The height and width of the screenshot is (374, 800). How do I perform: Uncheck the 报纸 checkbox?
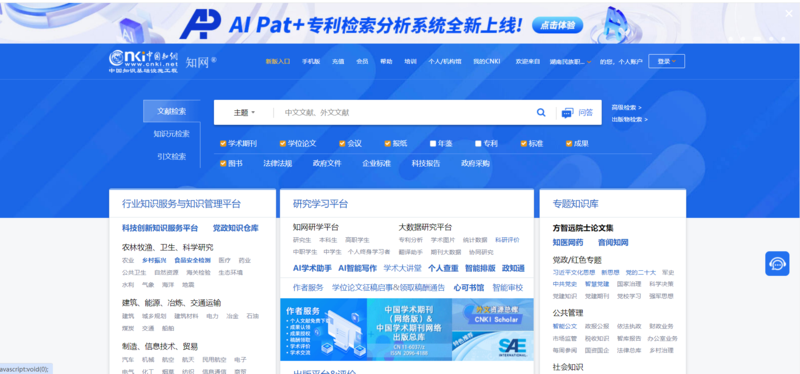[x=387, y=144]
